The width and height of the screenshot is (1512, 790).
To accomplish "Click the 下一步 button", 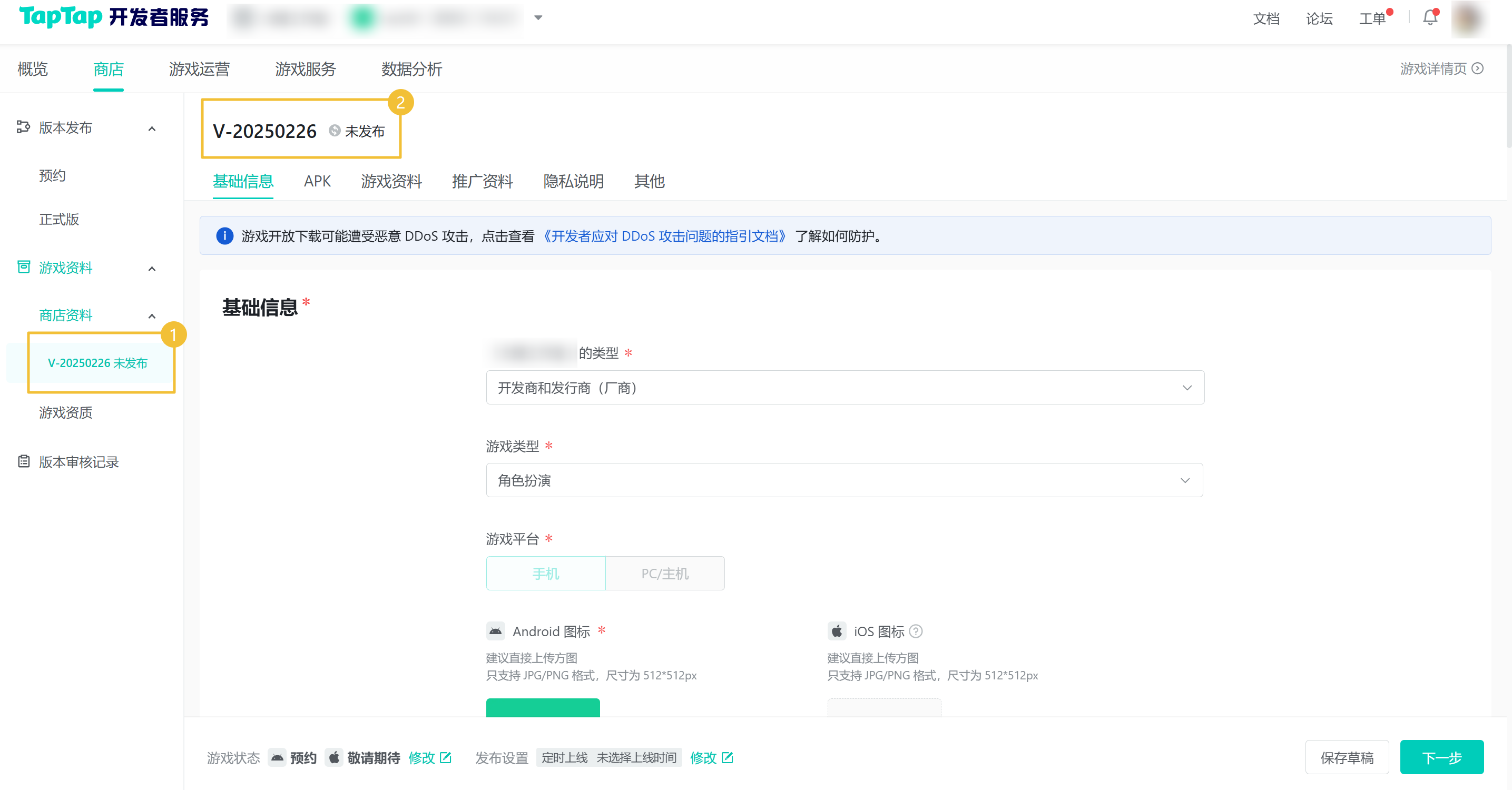I will point(1441,757).
